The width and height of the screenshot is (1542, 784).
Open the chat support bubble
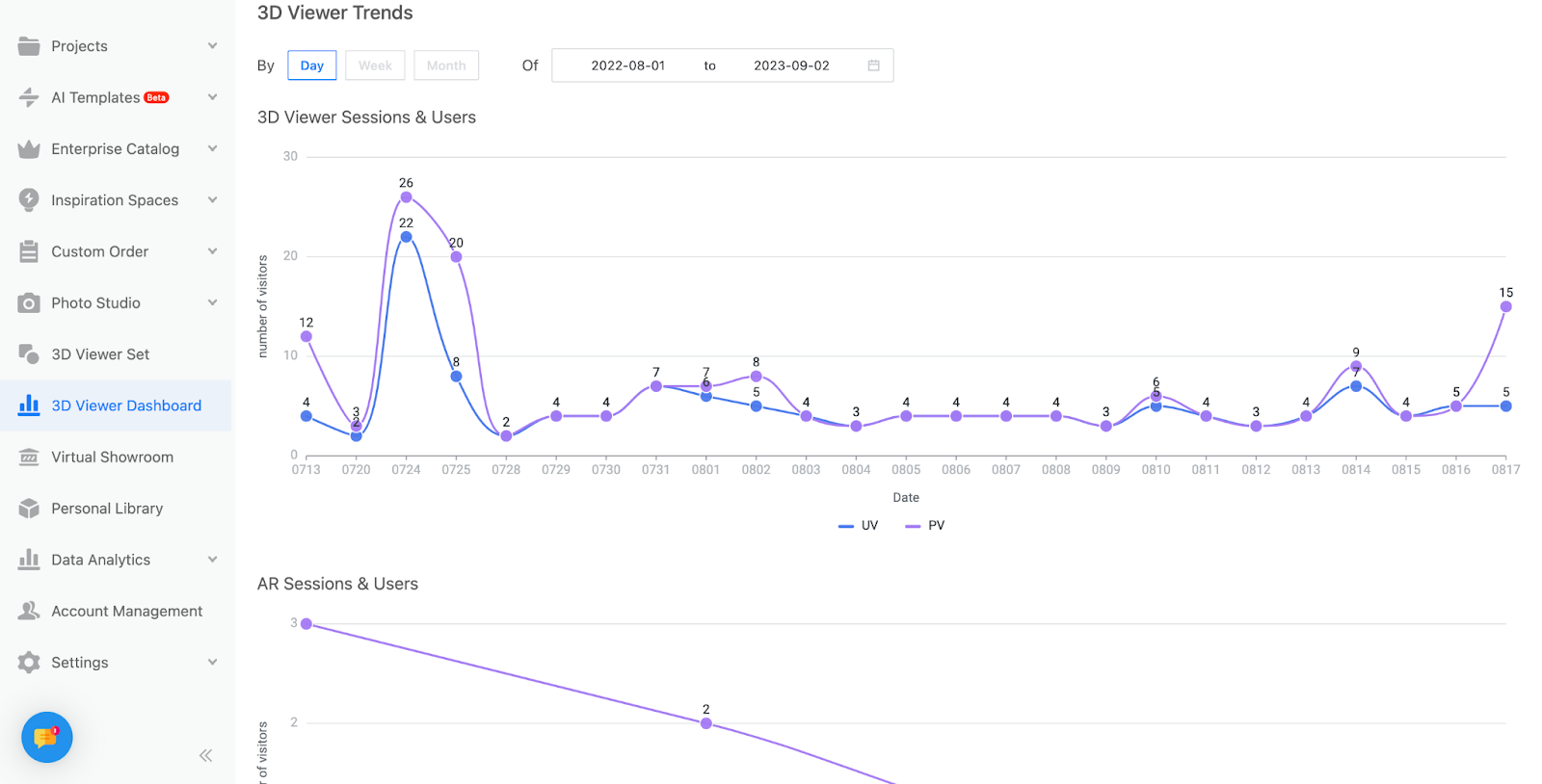pyautogui.click(x=46, y=738)
